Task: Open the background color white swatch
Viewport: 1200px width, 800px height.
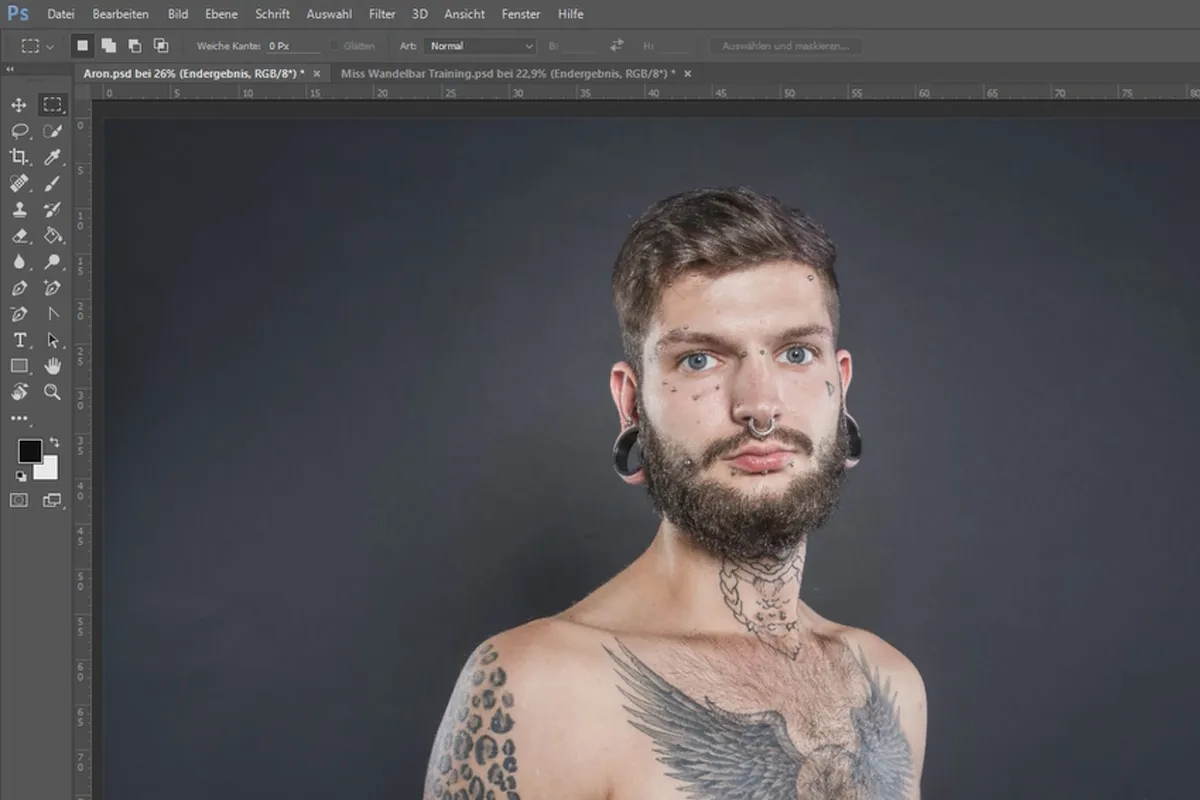Action: pyautogui.click(x=47, y=468)
